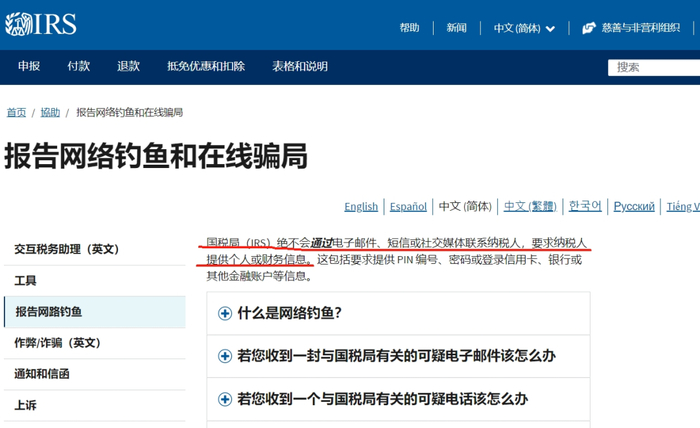The width and height of the screenshot is (700, 428).
Task: Open the 付款 navigation menu
Action: coord(79,66)
